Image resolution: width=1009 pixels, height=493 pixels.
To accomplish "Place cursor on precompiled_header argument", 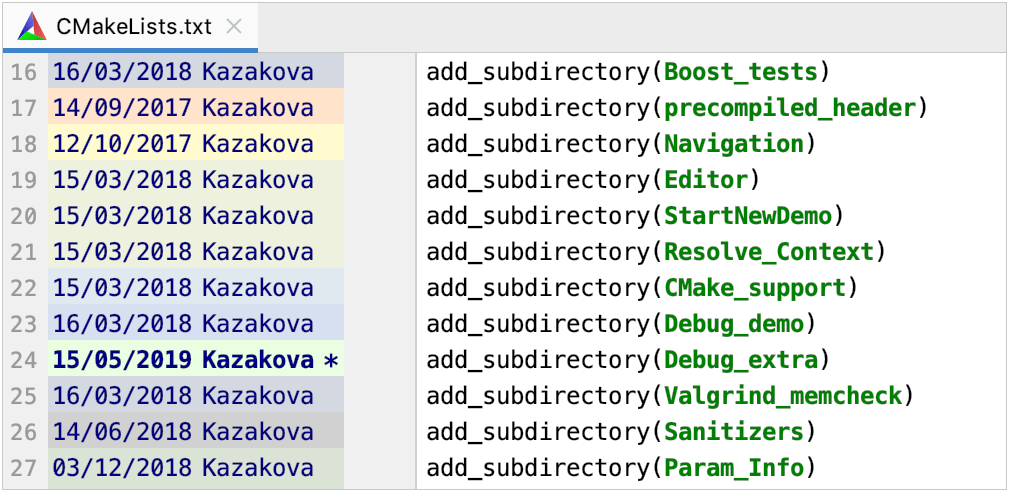I will pyautogui.click(x=790, y=108).
